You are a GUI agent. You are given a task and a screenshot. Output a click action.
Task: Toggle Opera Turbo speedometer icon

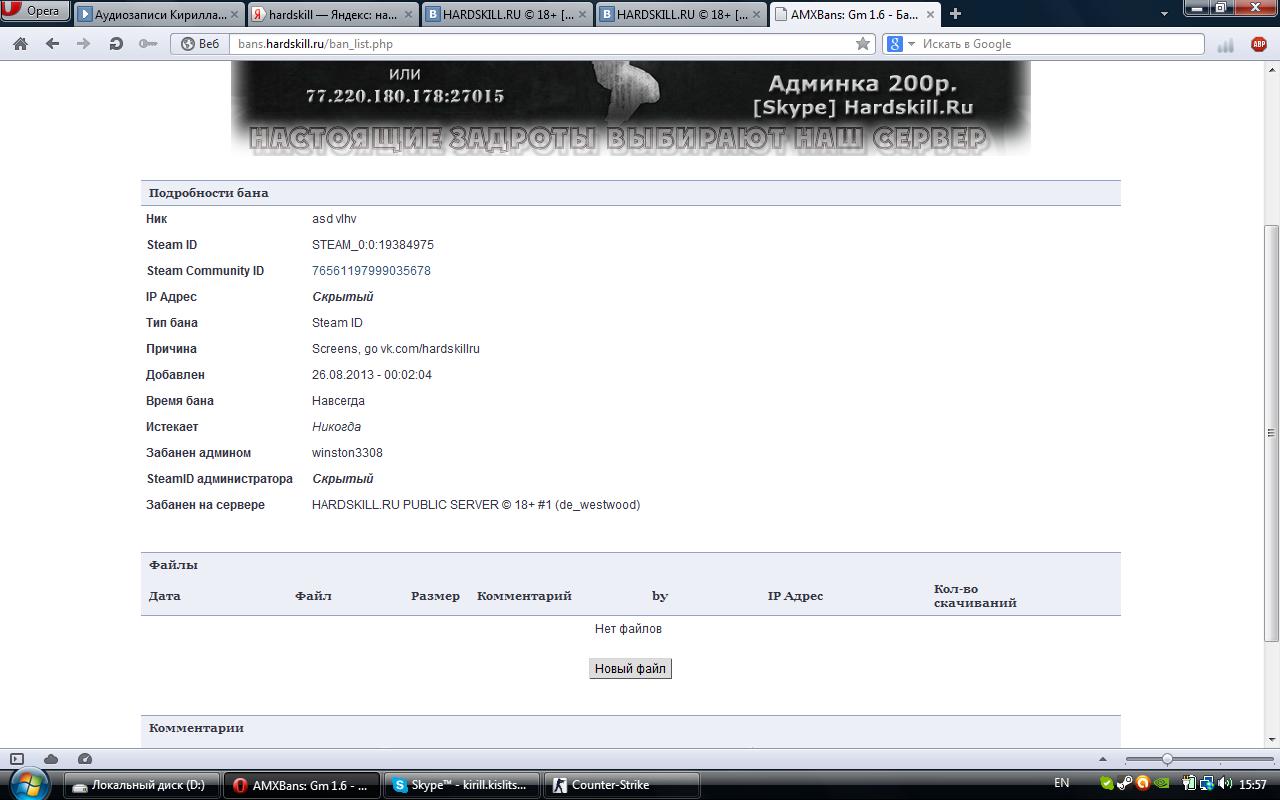(x=85, y=759)
